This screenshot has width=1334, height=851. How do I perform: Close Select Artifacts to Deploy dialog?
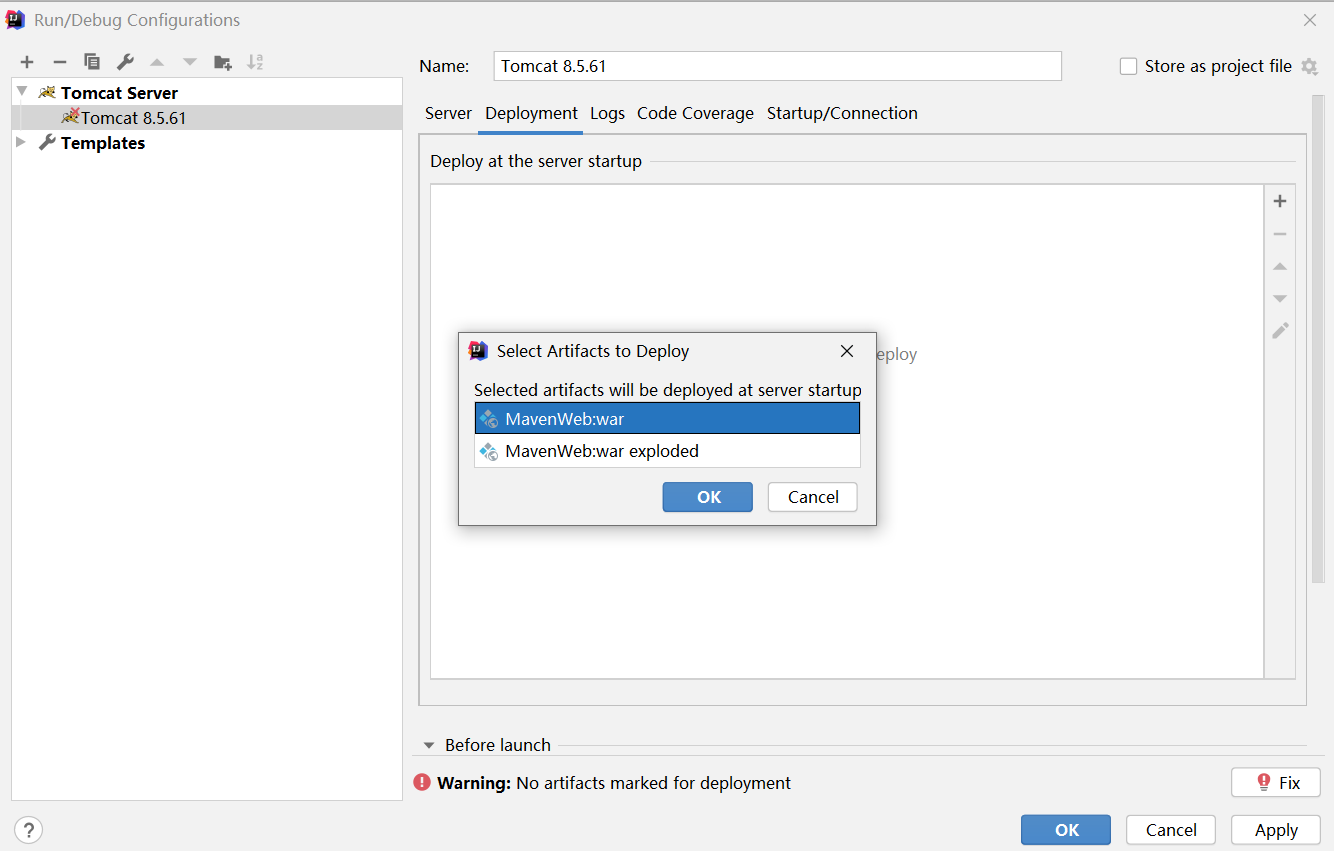(847, 351)
